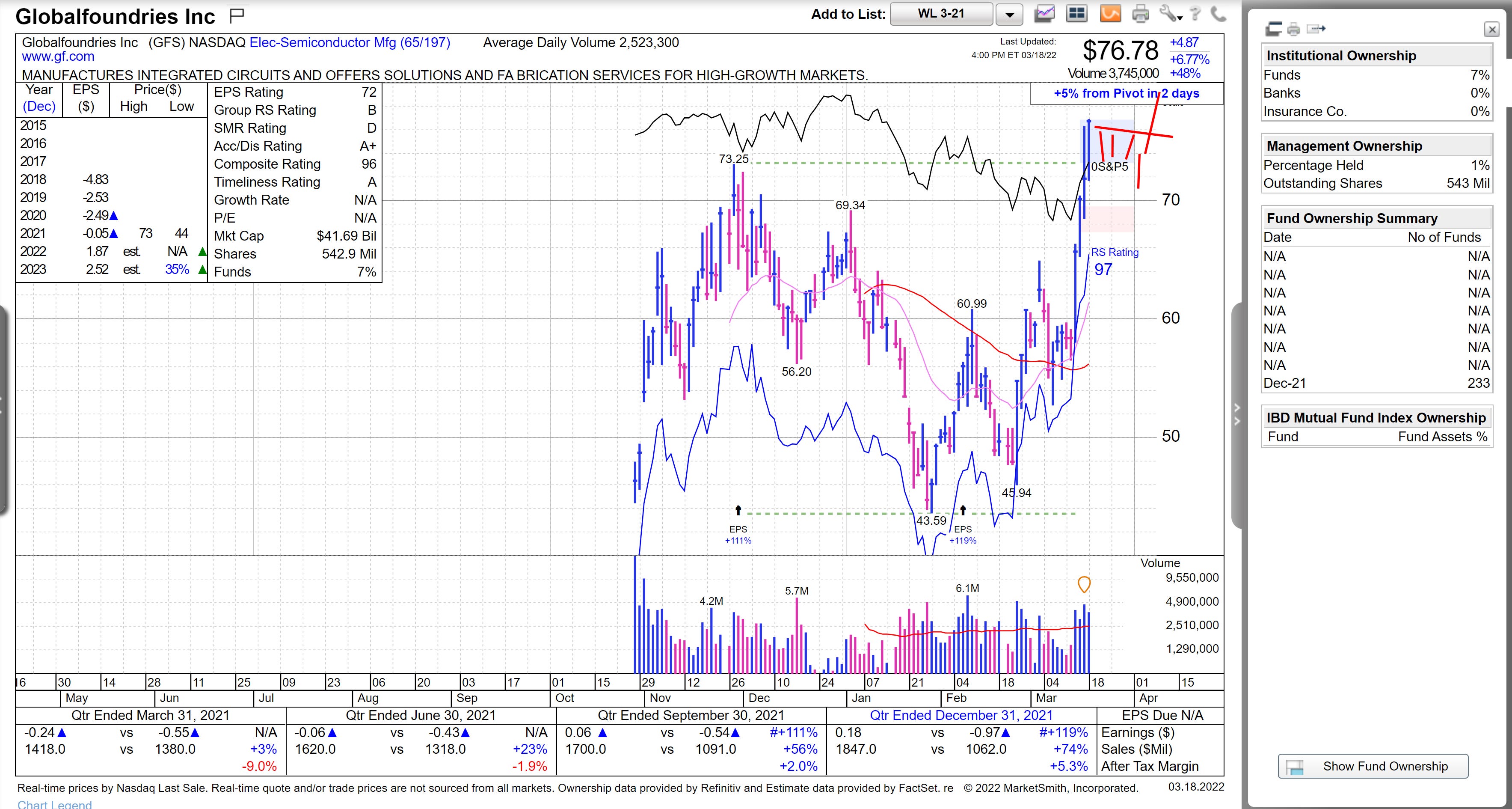The image size is (1512, 809).
Task: Click the +6.77% daily percent change
Action: [x=1189, y=59]
